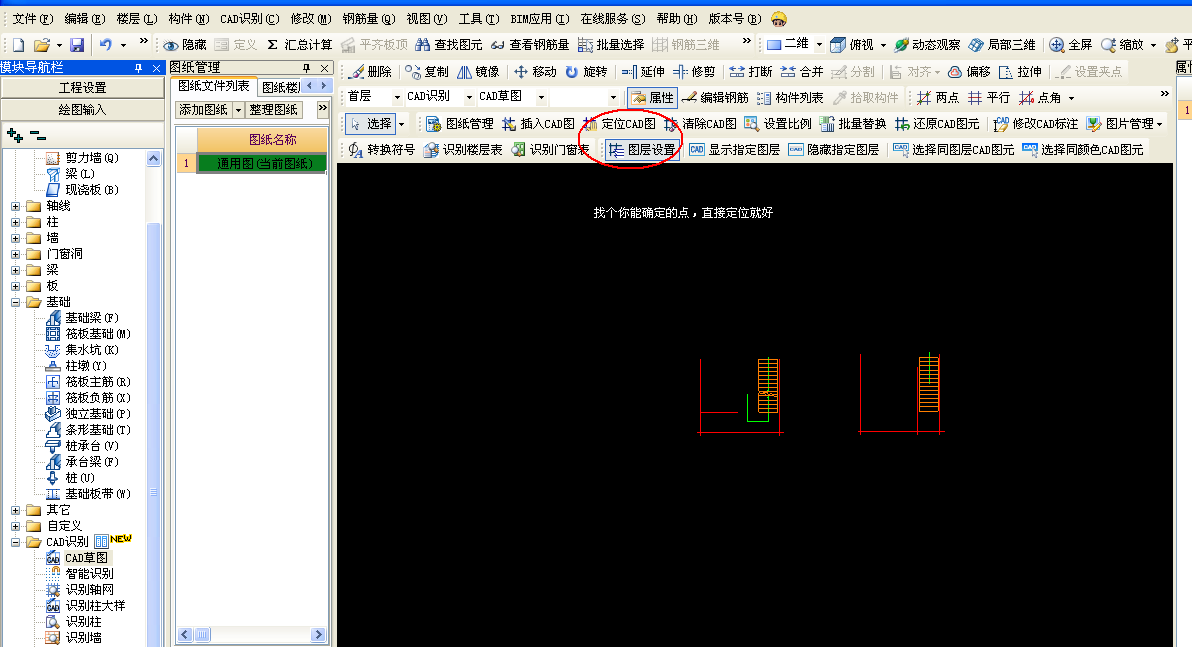
Task: Select 动态观察 view tool
Action: 927,45
